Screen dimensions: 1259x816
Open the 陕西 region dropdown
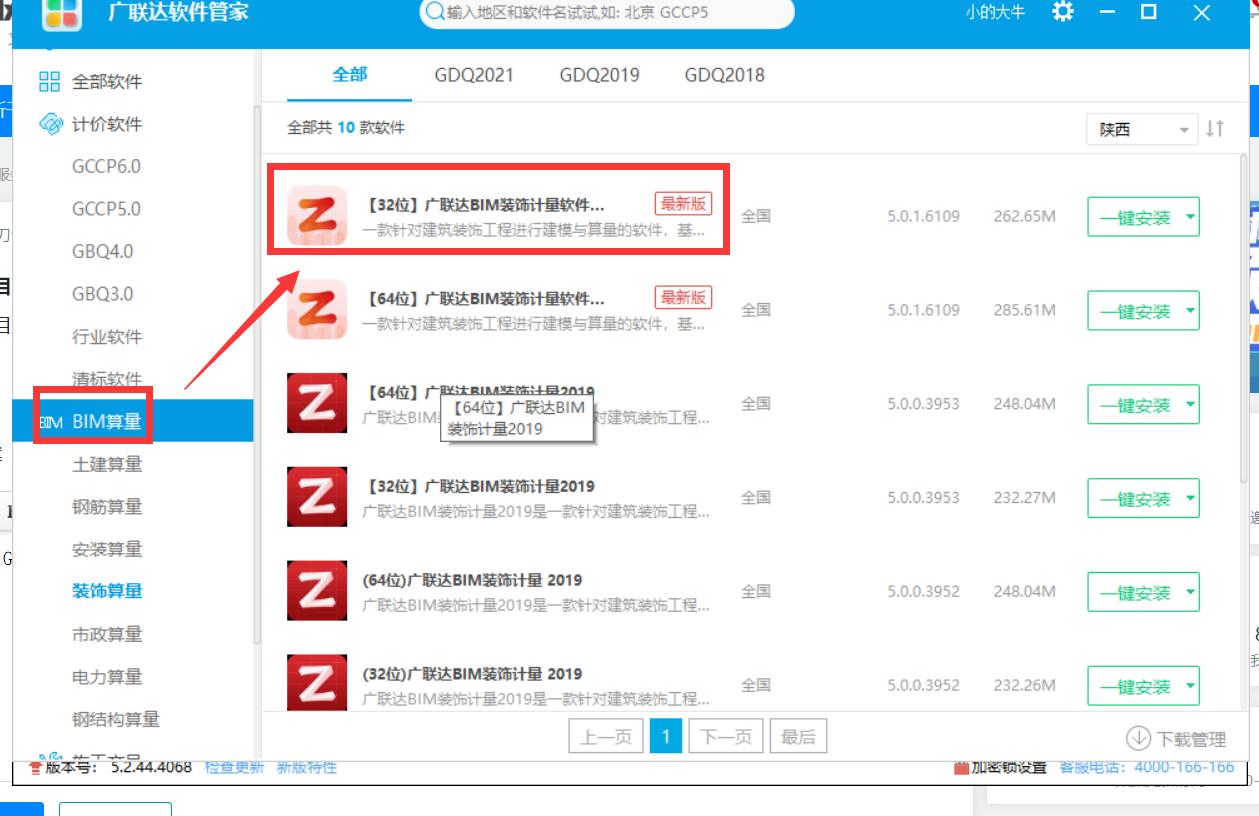(x=1141, y=129)
